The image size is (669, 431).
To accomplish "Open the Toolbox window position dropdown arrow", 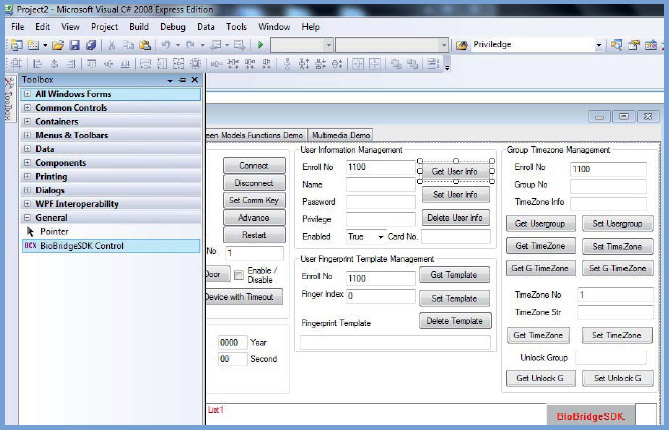I will 170,80.
